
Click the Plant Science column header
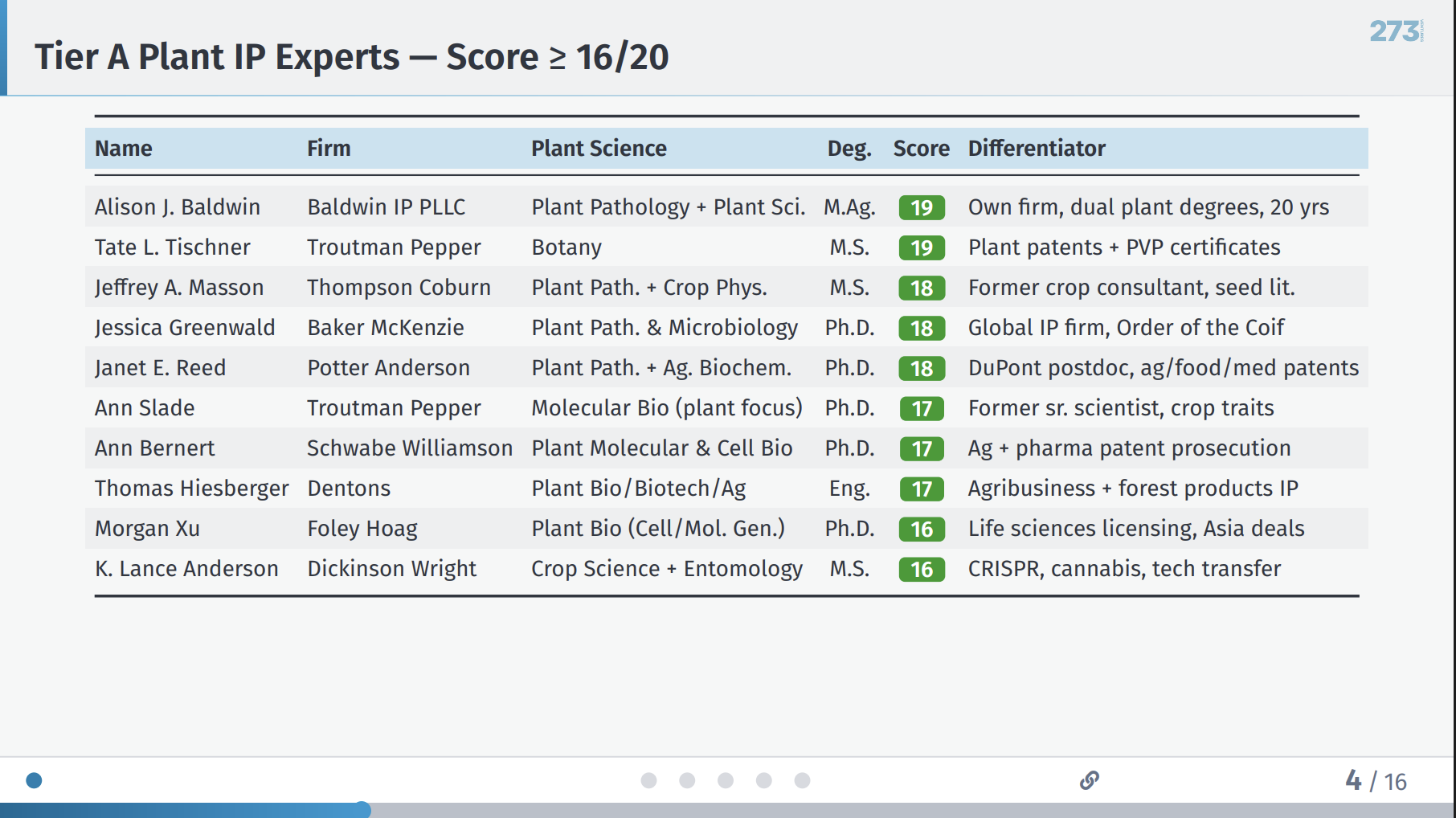tap(599, 149)
